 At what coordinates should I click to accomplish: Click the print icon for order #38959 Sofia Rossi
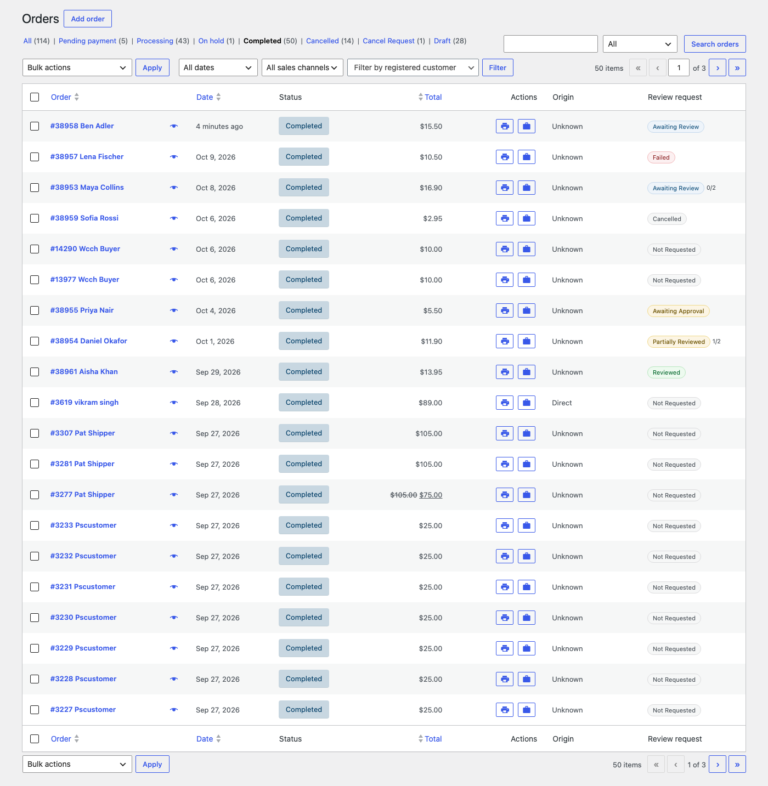pyautogui.click(x=504, y=219)
